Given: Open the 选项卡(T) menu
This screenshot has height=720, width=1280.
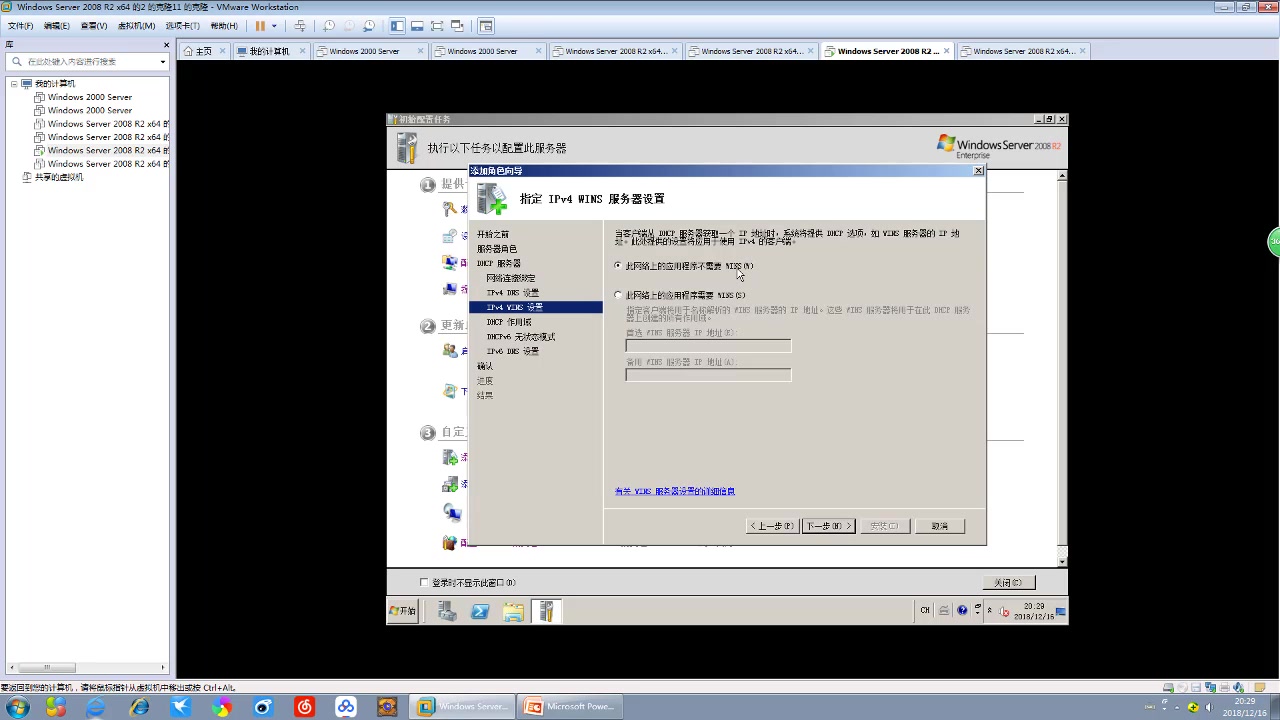Looking at the screenshot, I should click(182, 25).
